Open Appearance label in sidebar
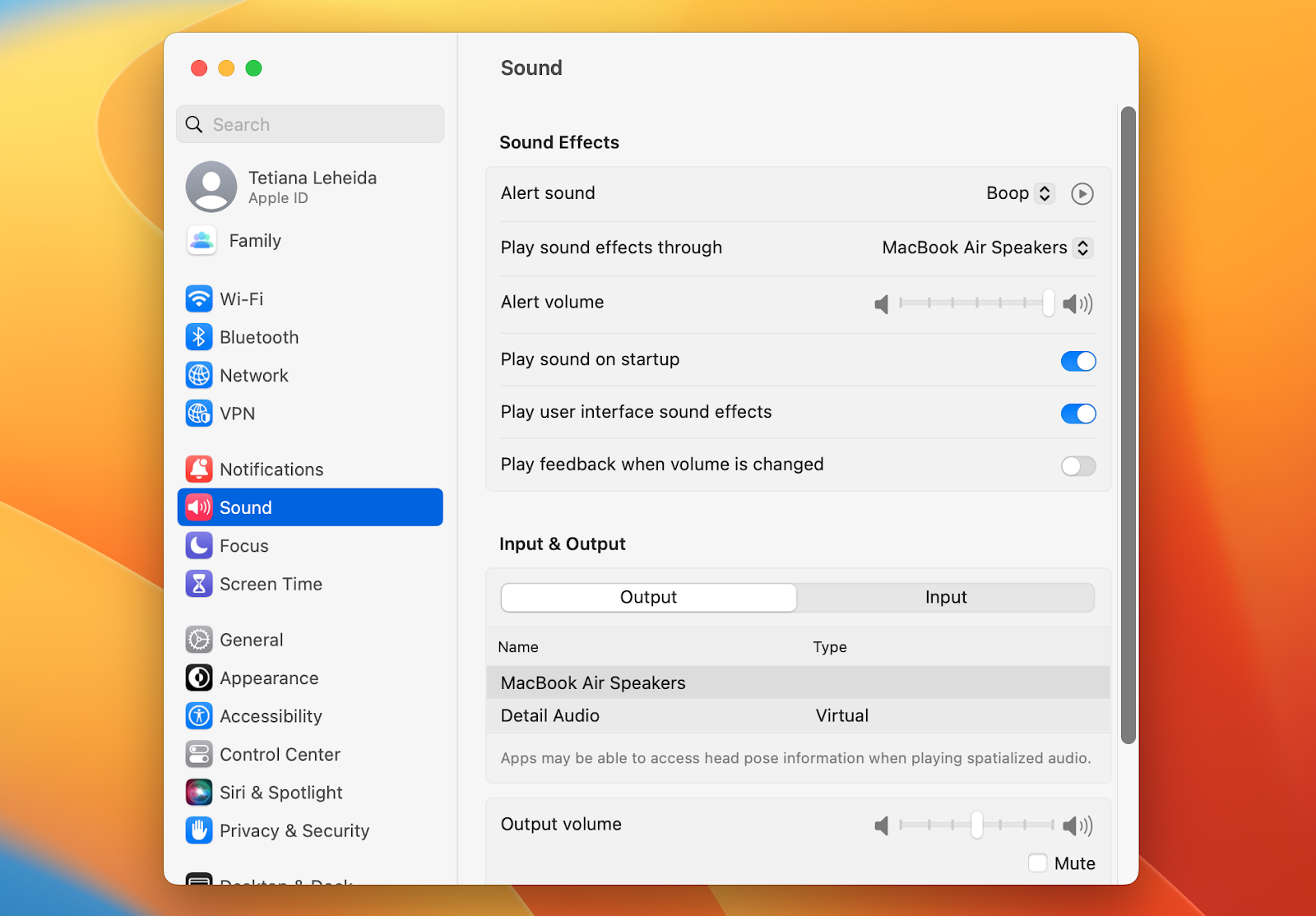This screenshot has height=916, width=1316. [269, 678]
